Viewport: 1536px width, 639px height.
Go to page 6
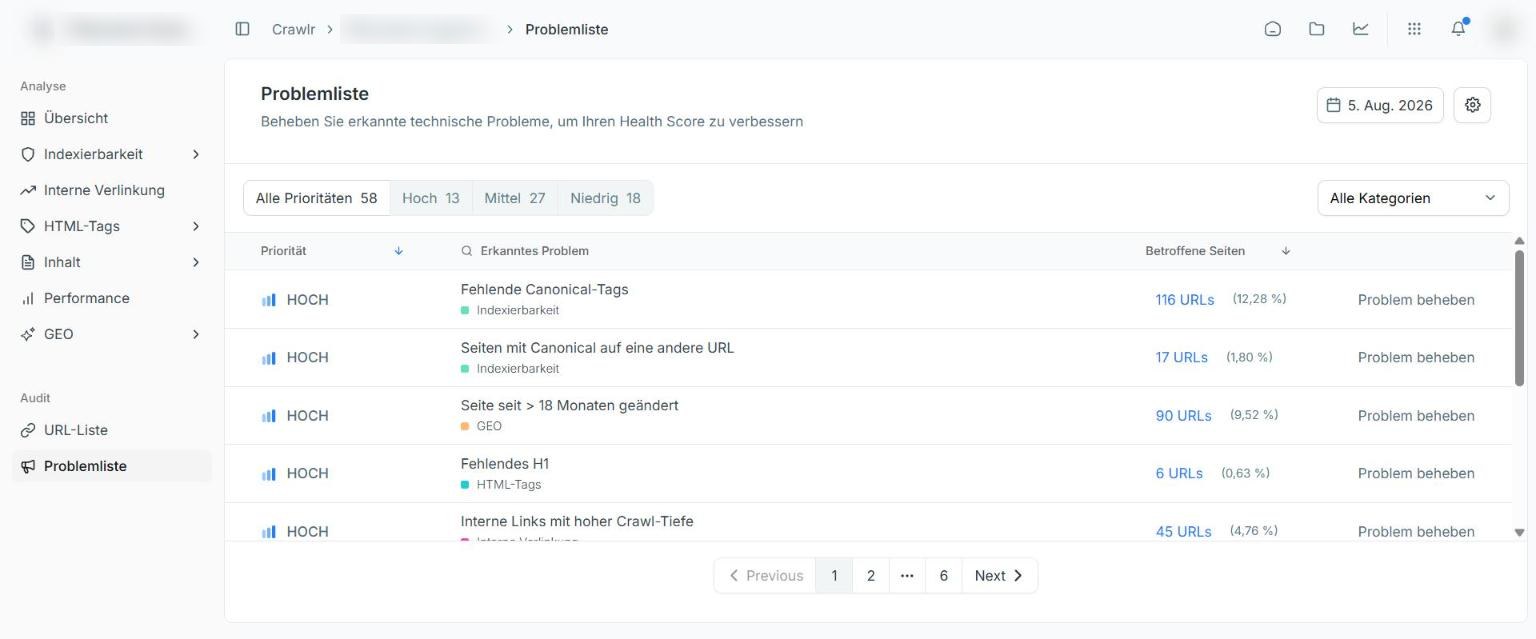coord(943,575)
